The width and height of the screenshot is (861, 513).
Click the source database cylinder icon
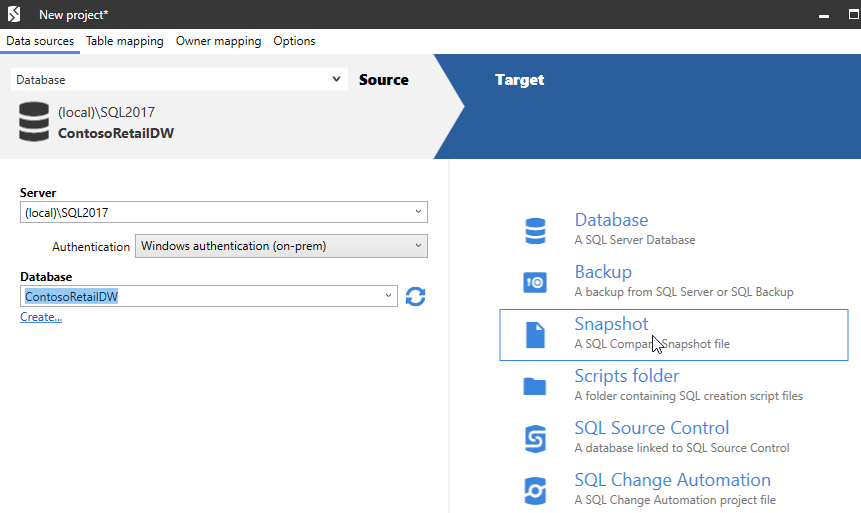tap(33, 122)
